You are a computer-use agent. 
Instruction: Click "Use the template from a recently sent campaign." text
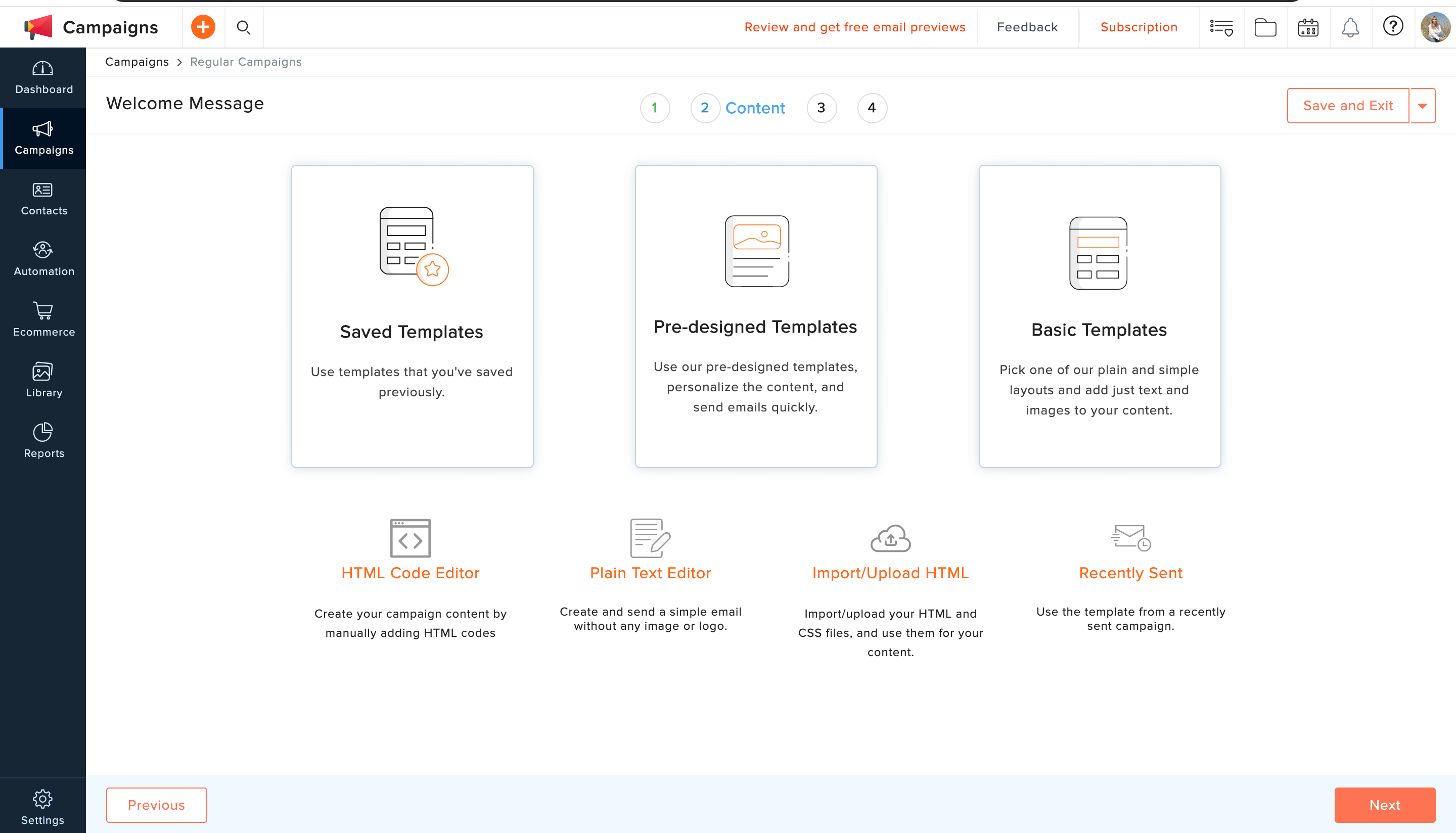click(1130, 619)
